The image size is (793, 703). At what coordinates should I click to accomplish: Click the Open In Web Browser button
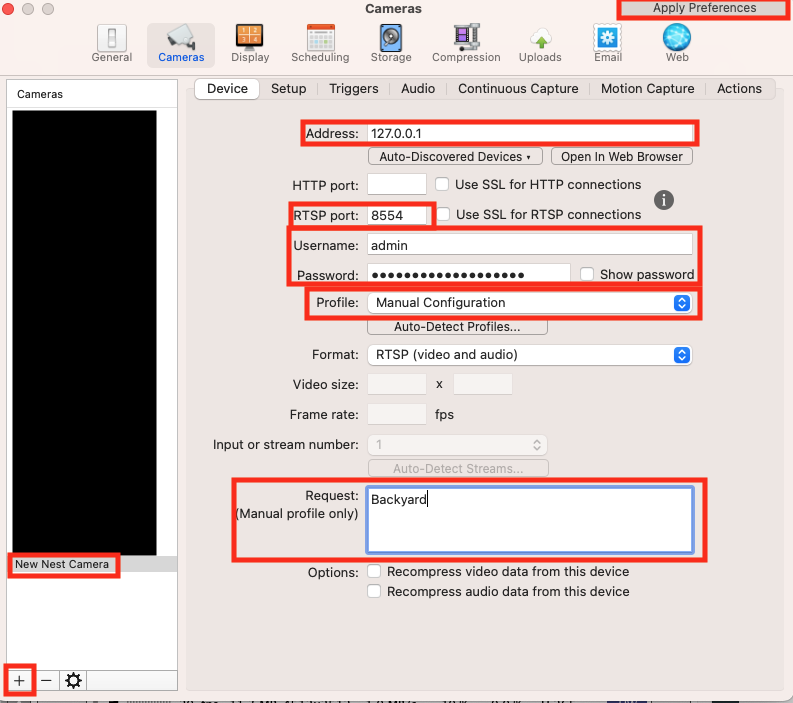pyautogui.click(x=622, y=157)
